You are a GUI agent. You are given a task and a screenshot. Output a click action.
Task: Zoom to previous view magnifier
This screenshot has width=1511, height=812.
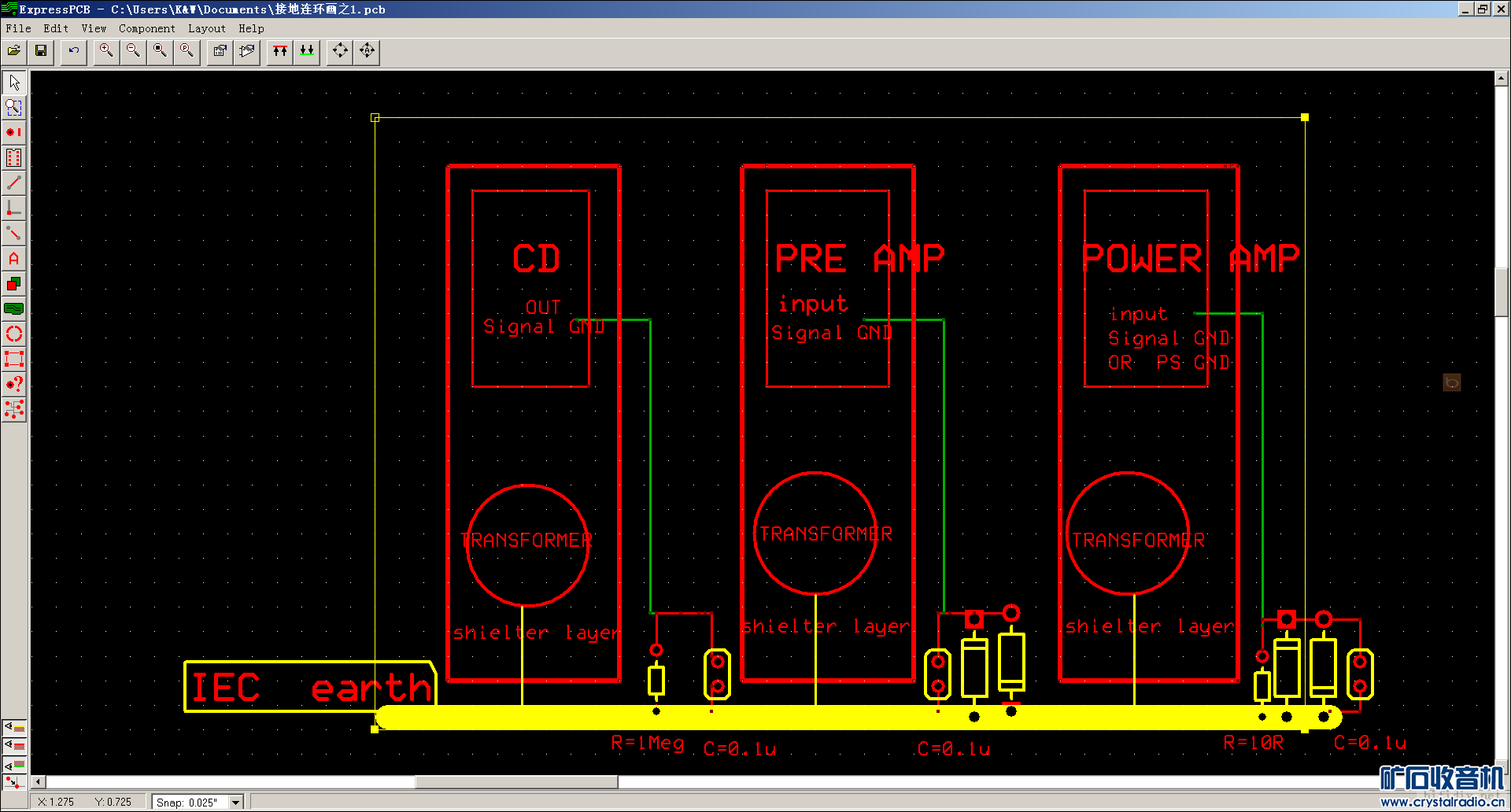(x=187, y=51)
